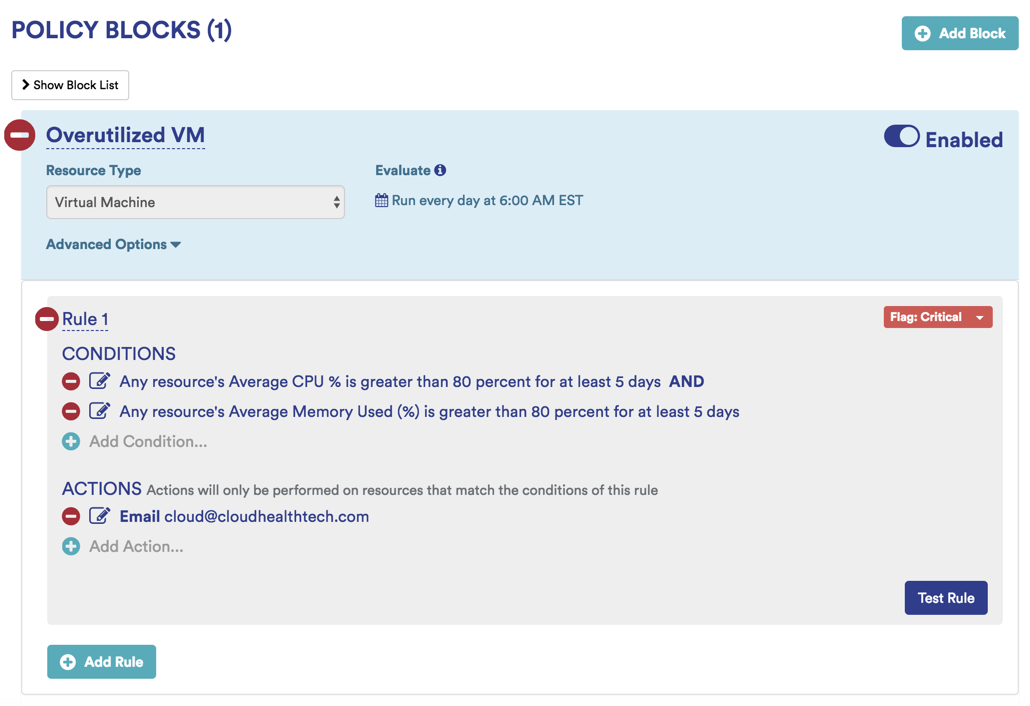Remove the Overutilized VM policy block
The width and height of the screenshot is (1030, 706).
(20, 135)
